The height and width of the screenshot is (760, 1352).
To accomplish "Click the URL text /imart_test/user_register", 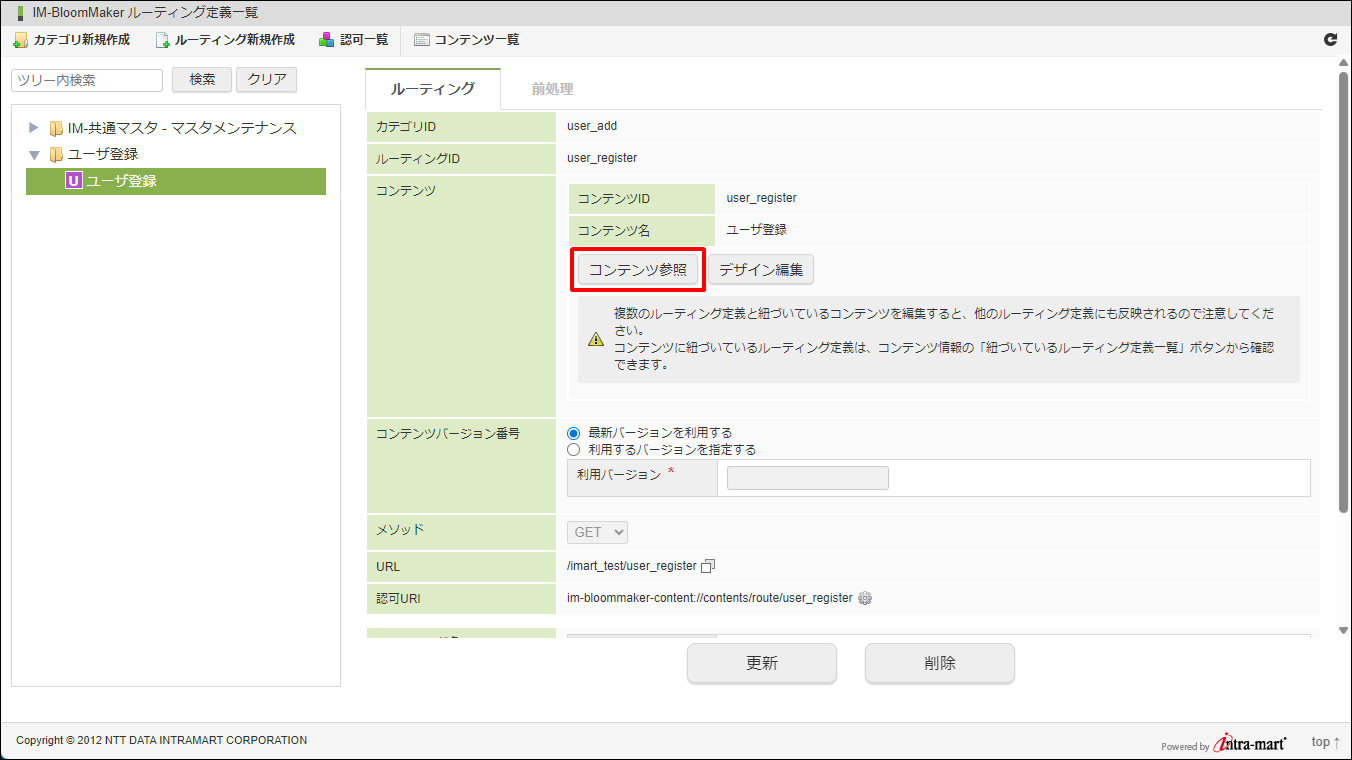I will tap(632, 566).
